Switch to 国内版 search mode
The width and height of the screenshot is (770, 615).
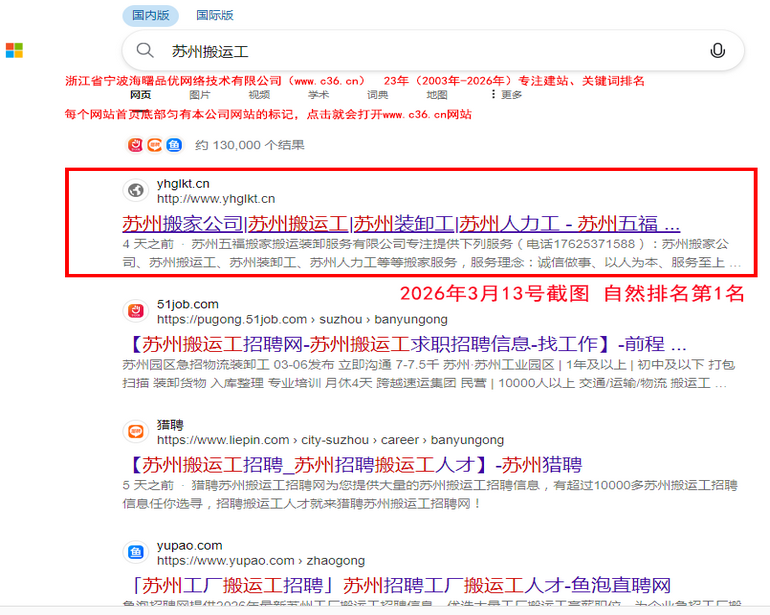pos(151,15)
